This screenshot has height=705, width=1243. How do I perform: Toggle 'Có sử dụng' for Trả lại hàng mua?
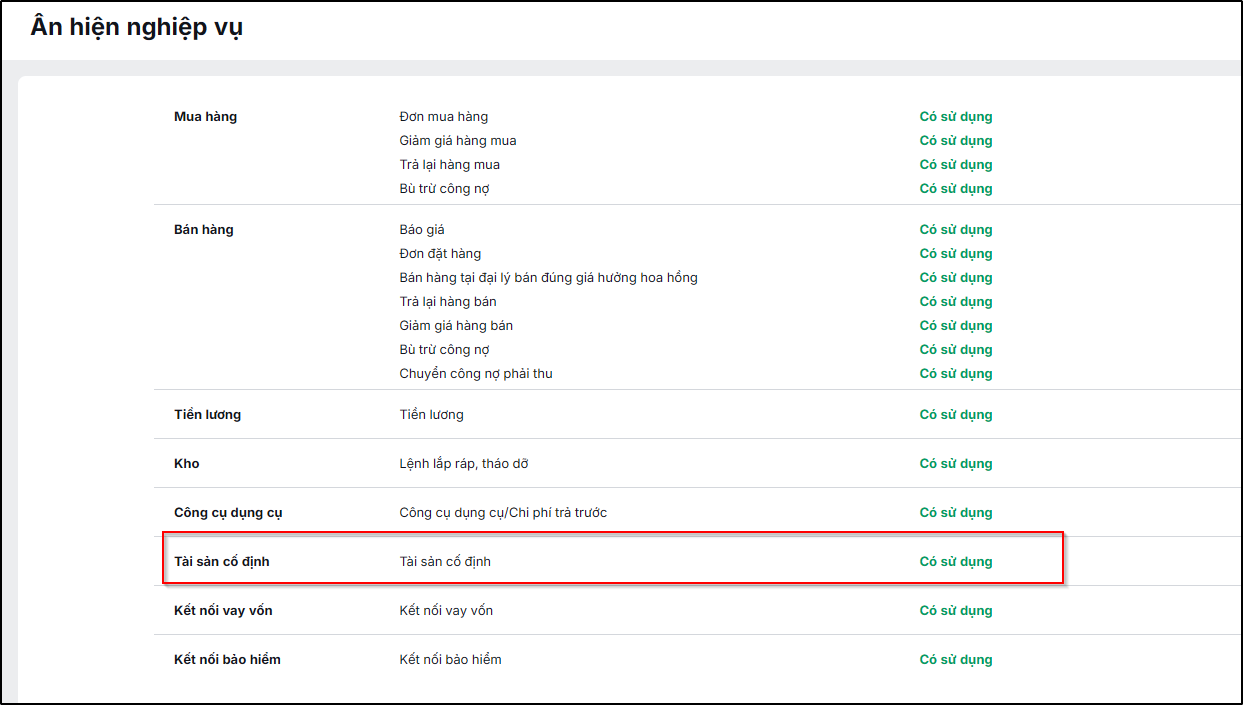point(956,165)
